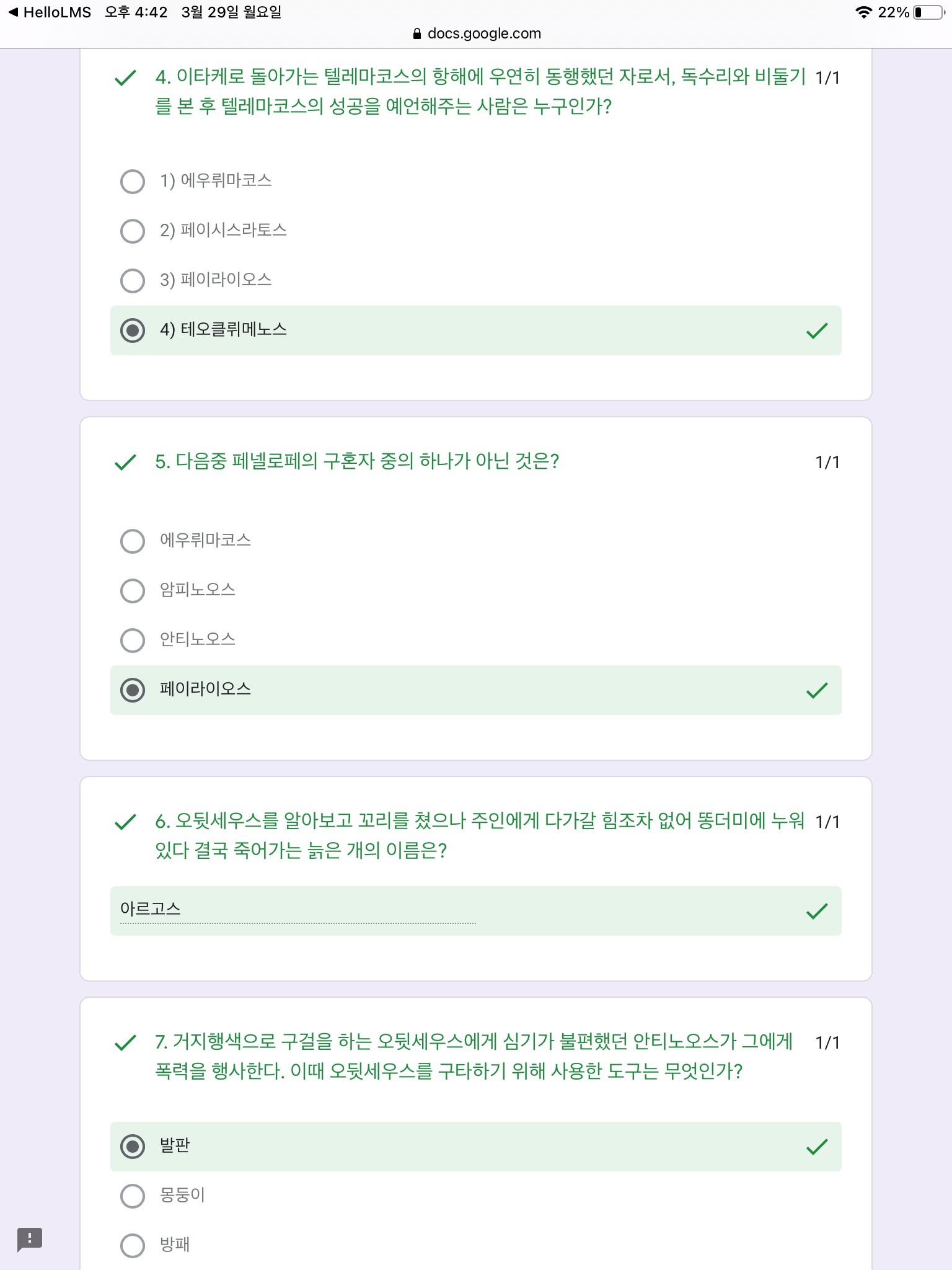
Task: Select radio option 2) 페이시스라토스
Action: tap(133, 231)
